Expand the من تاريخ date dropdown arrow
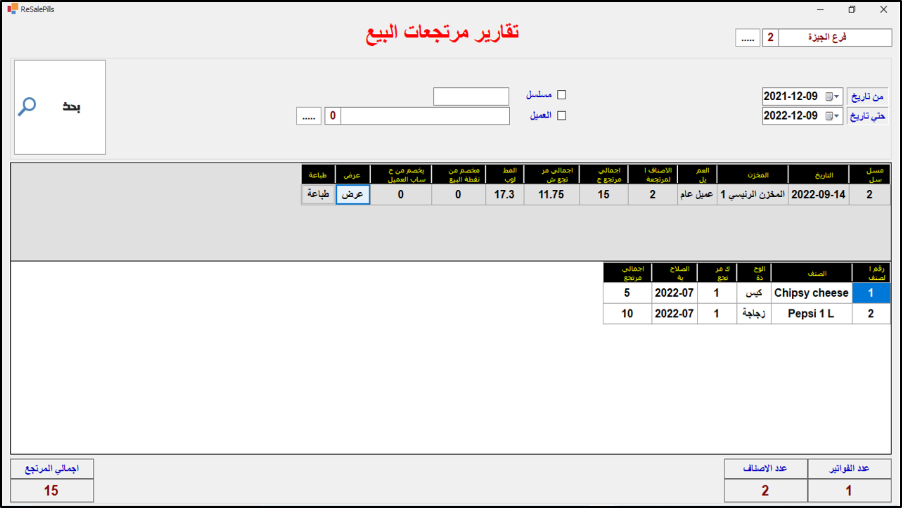902x508 pixels. tap(838, 96)
